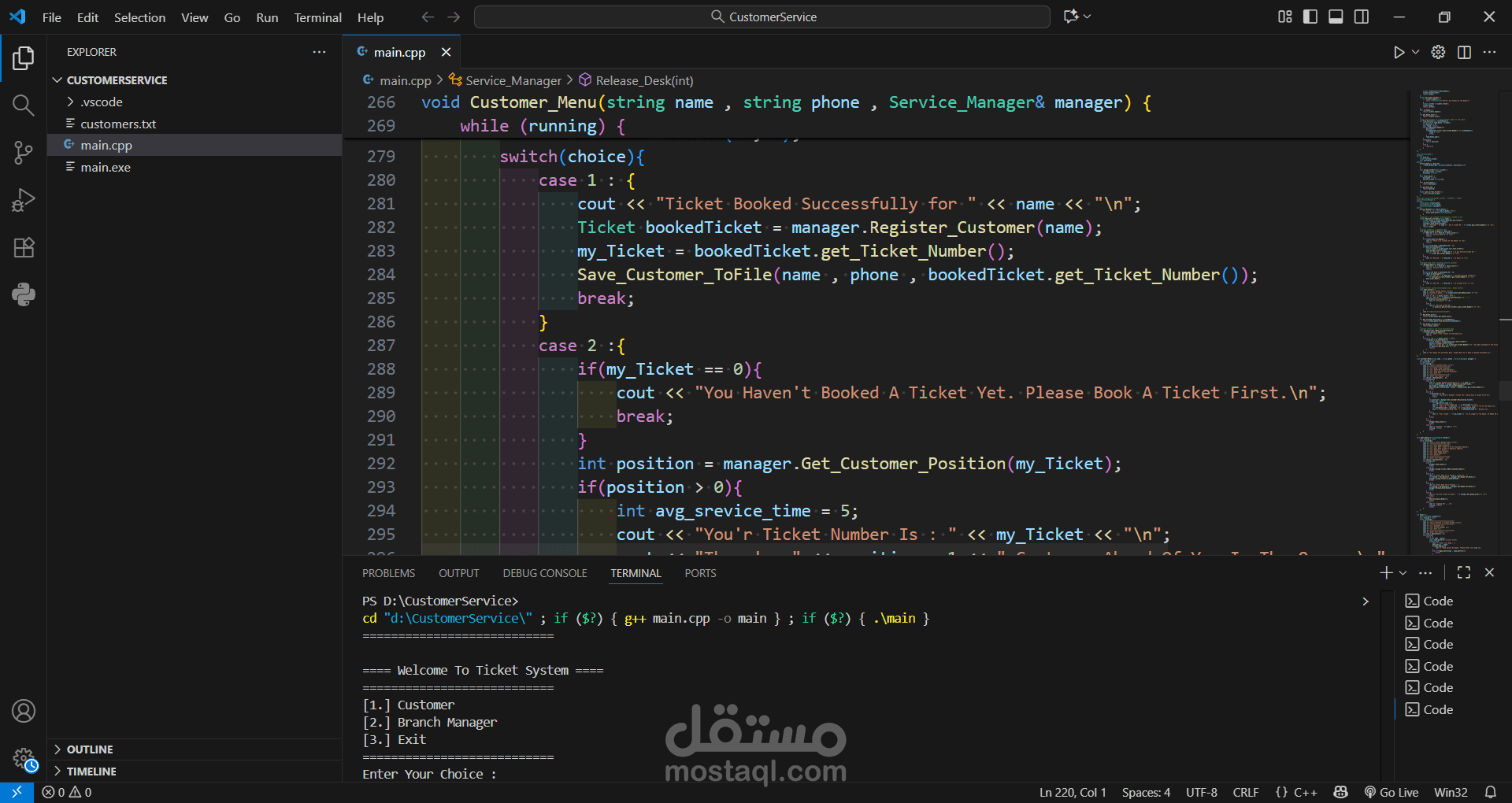Toggle the bottom Panel visibility
1512x803 pixels.
point(1336,17)
